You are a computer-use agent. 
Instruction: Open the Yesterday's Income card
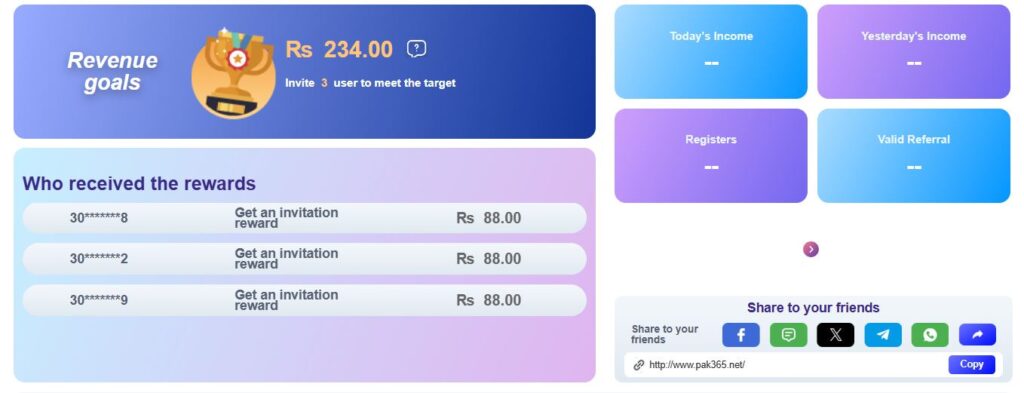coord(914,52)
